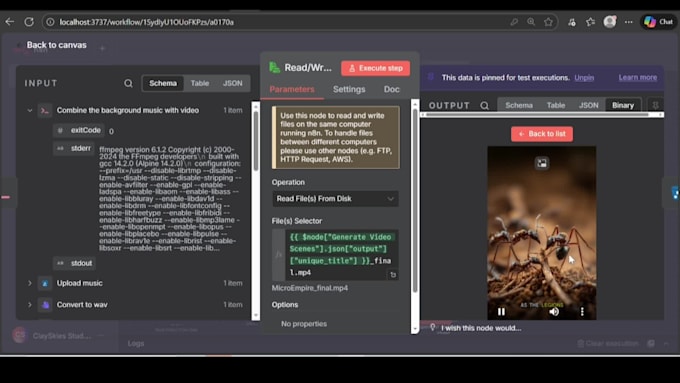Pause the video preview
Screen dimensions: 680x383
(x=501, y=311)
